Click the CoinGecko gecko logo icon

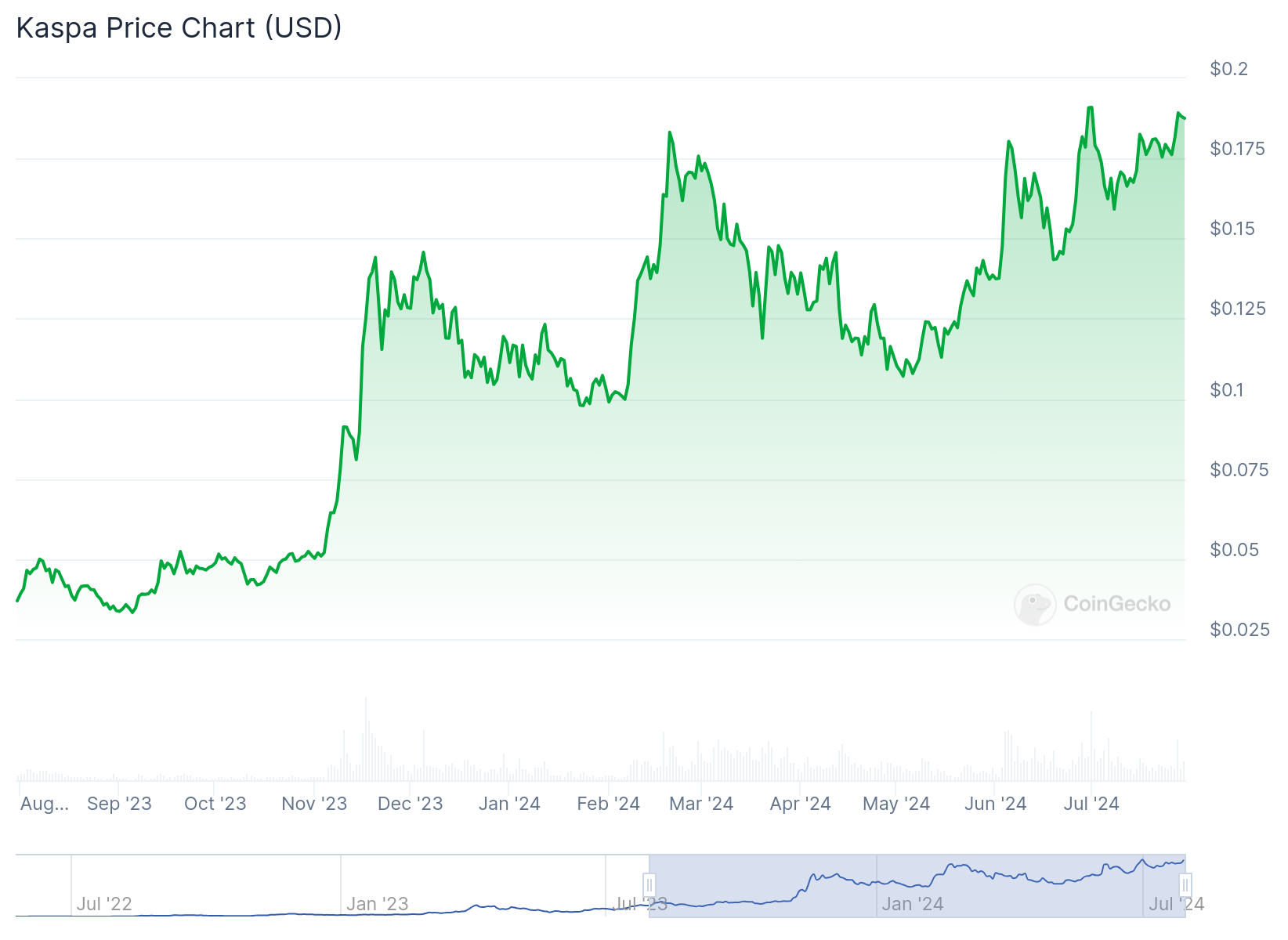(x=1035, y=604)
